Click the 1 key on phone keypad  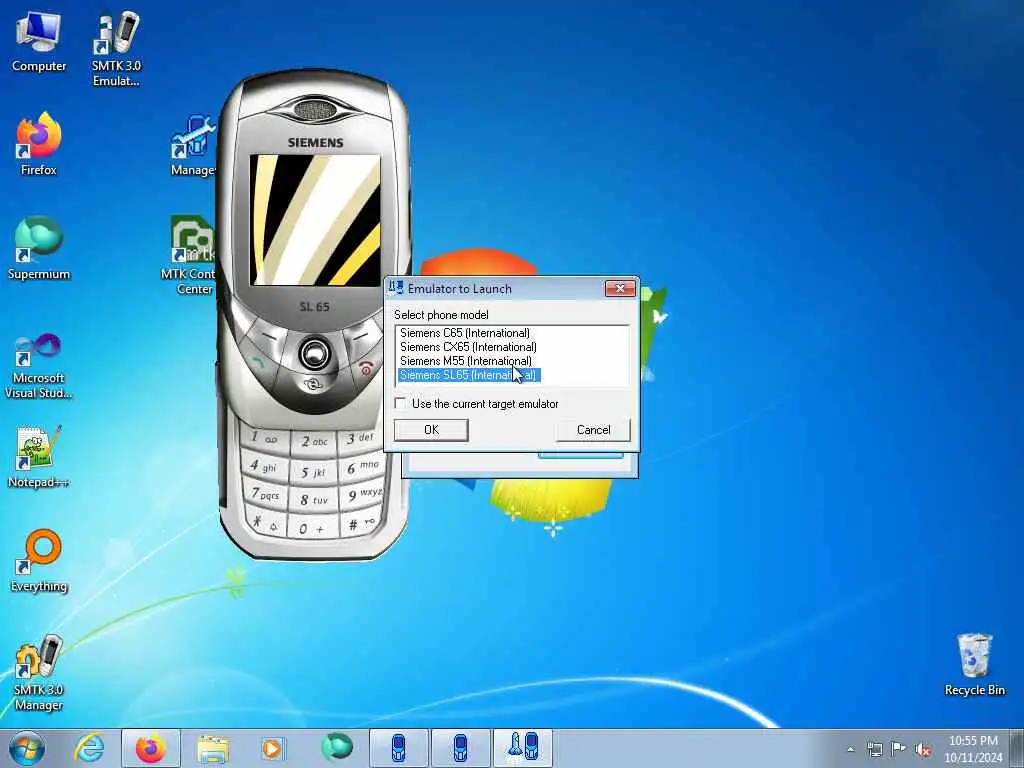coord(264,438)
